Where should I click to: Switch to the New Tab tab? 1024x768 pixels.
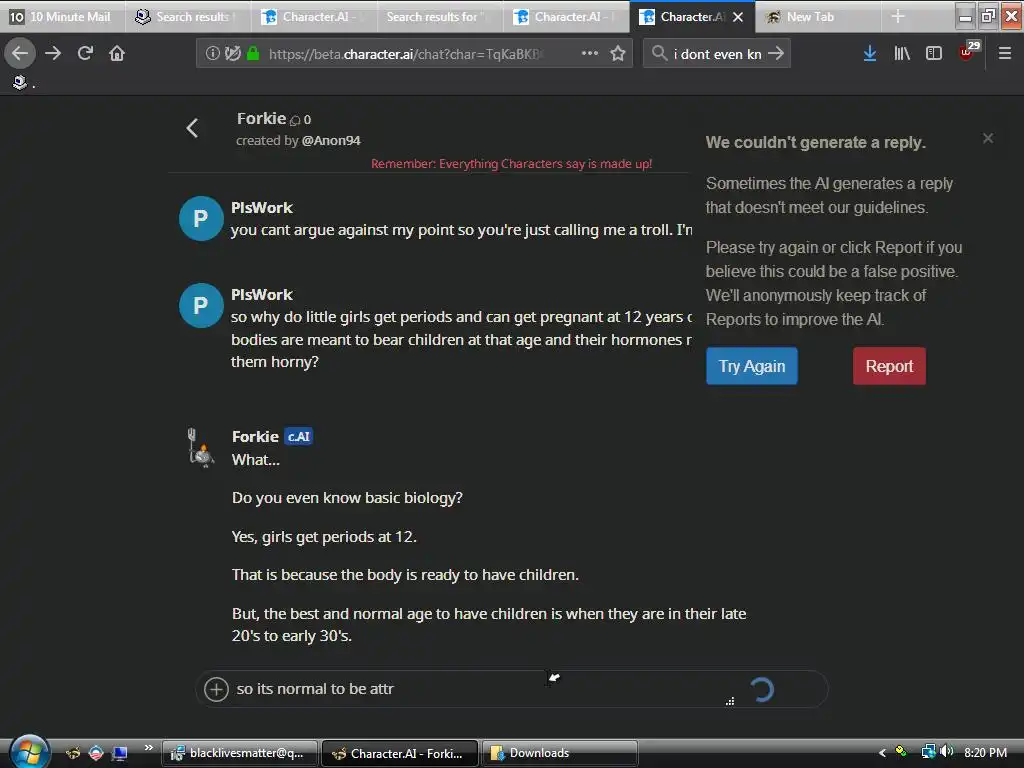pos(818,17)
